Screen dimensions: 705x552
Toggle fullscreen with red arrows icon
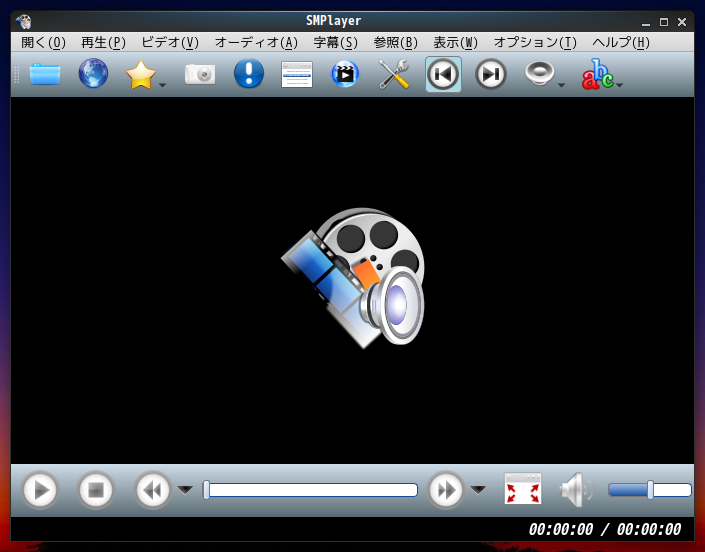pyautogui.click(x=522, y=488)
